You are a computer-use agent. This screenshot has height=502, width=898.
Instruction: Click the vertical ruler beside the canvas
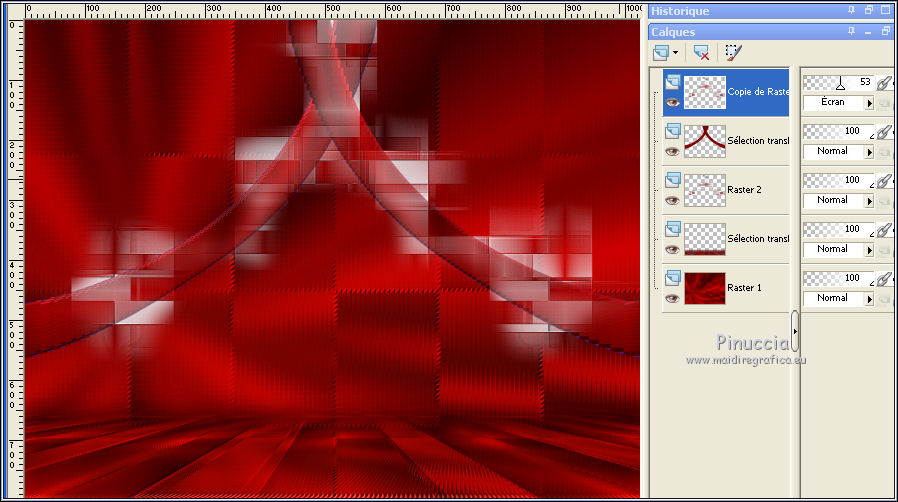click(x=16, y=259)
